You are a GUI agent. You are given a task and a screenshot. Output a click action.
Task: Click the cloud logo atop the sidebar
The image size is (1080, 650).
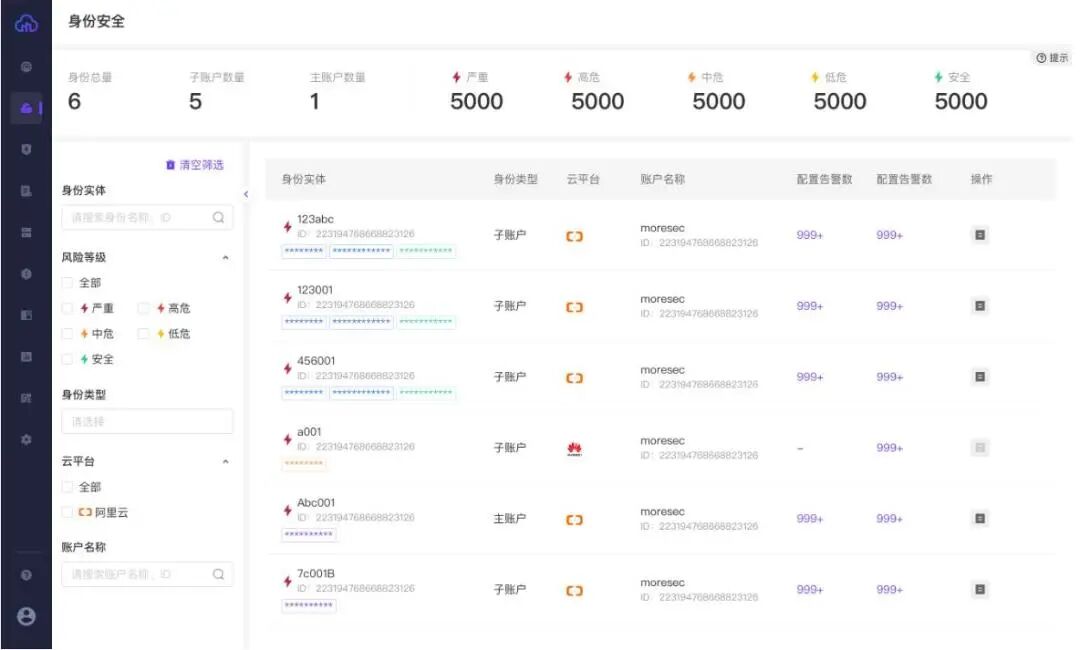coord(26,24)
